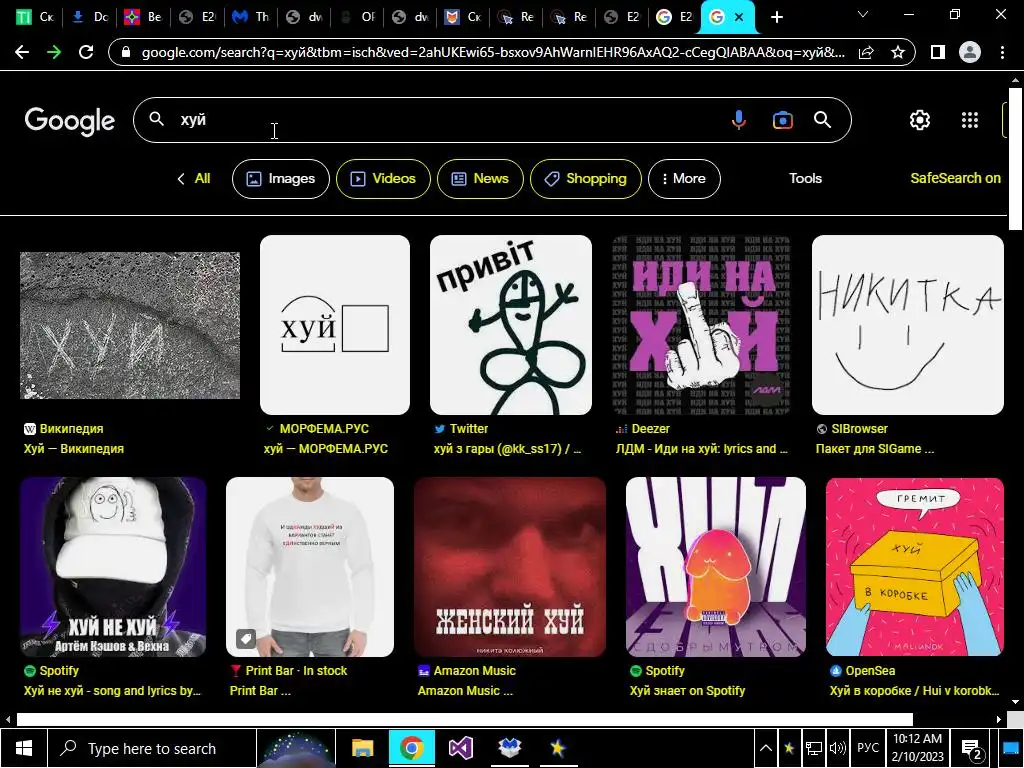Select the Videos filter
This screenshot has height=768, width=1024.
click(x=383, y=179)
